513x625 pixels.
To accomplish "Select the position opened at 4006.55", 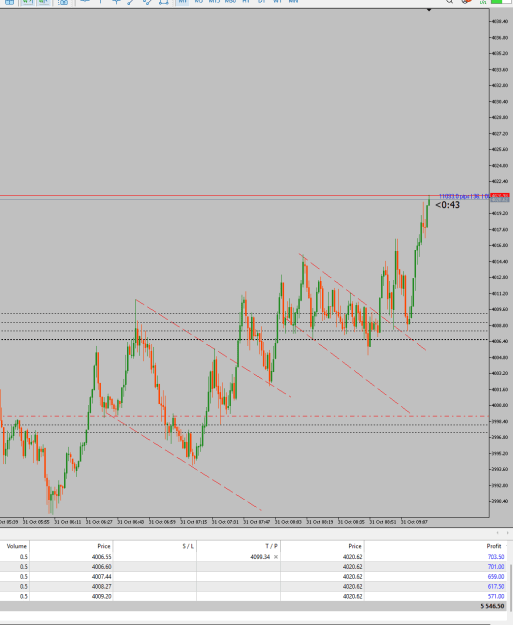I will click(255, 557).
